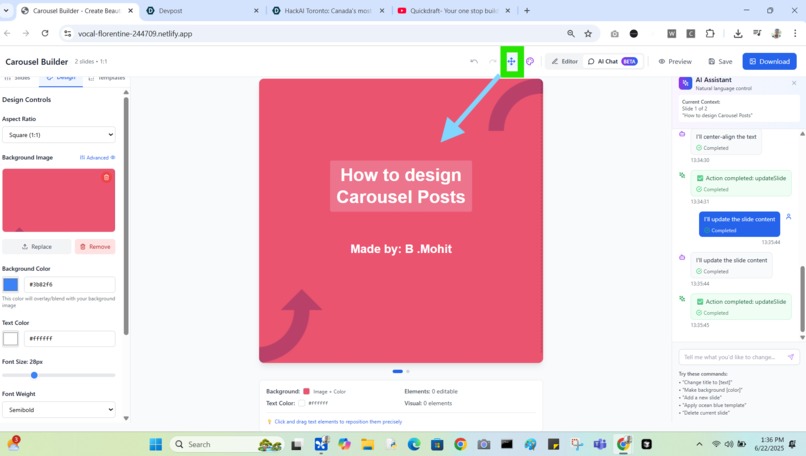Click the browser back button
Screen dimensions: 806x456
pyautogui.click(x=7, y=33)
